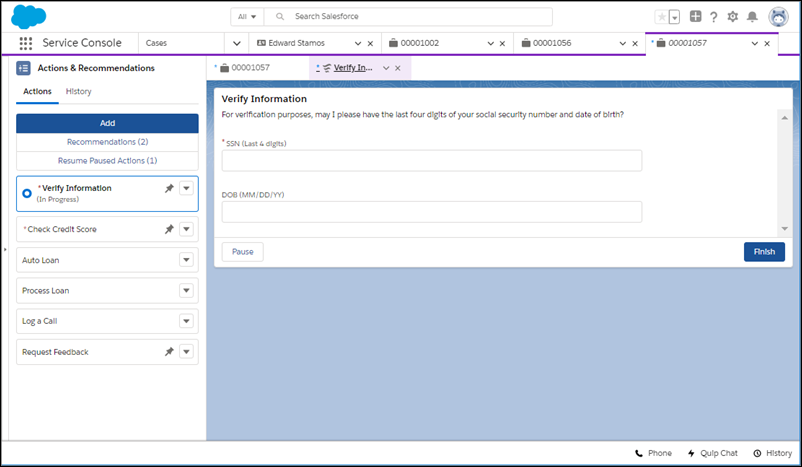Open the global actions plus icon
This screenshot has width=802, height=467.
click(696, 17)
